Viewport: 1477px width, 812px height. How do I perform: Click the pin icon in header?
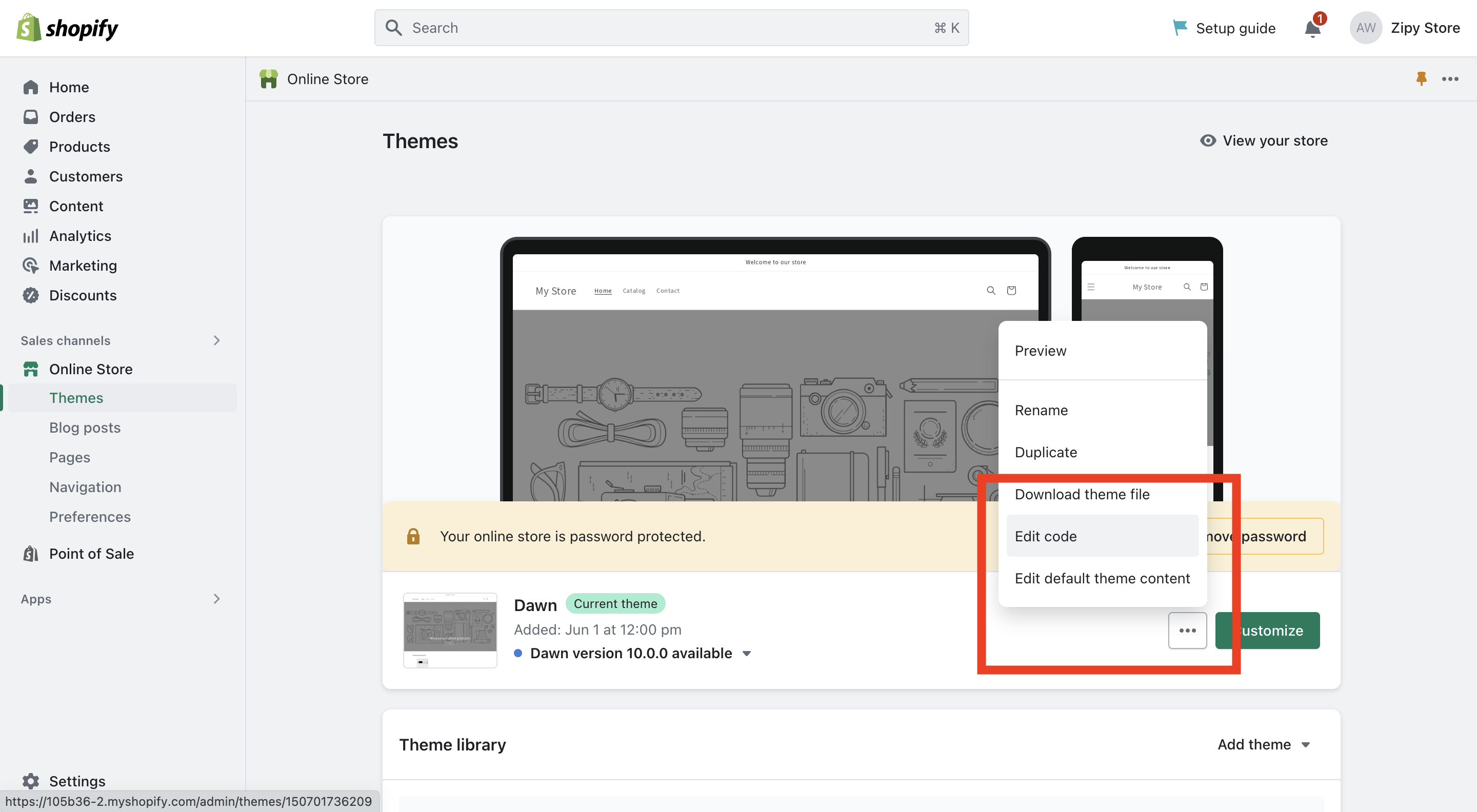coord(1421,78)
